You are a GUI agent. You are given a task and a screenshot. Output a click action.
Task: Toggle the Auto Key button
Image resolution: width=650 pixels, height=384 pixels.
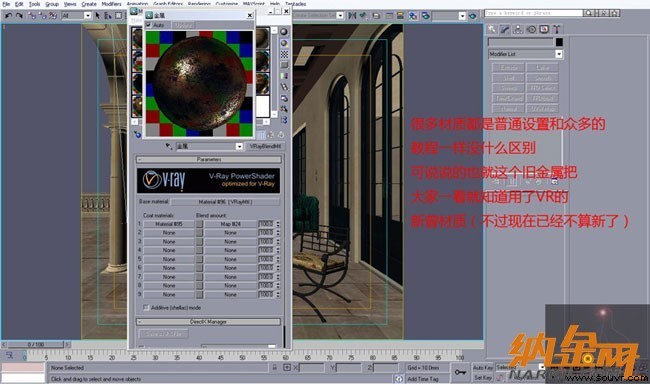click(x=483, y=367)
